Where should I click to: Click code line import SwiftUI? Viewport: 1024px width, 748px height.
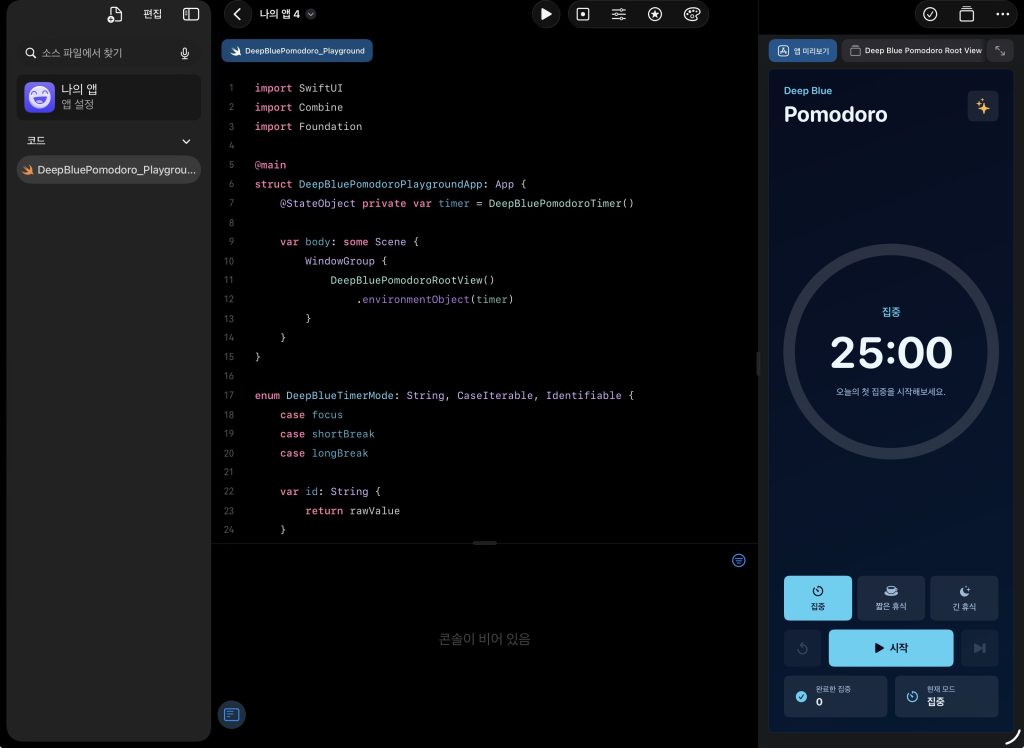pos(298,88)
